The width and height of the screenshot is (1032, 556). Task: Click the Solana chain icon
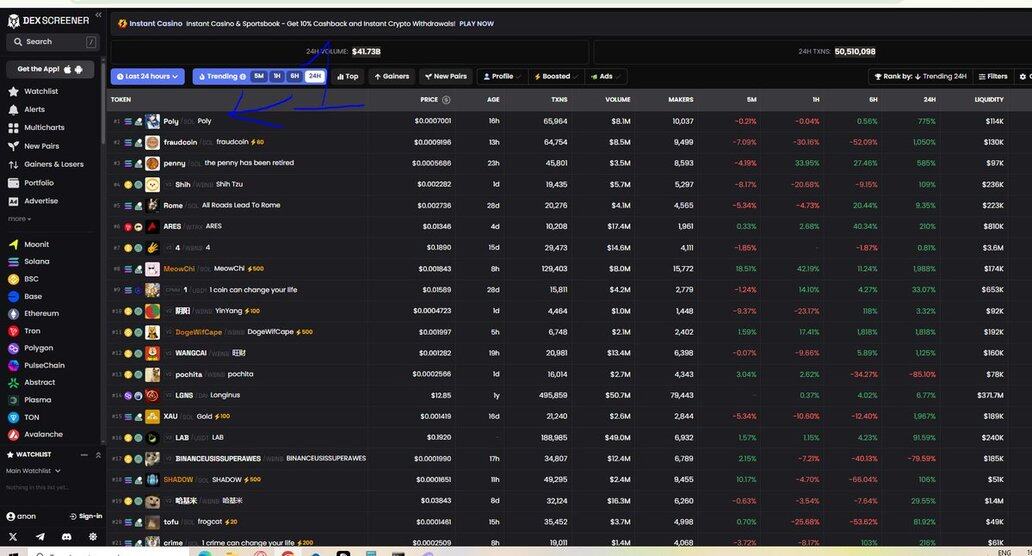point(14,262)
